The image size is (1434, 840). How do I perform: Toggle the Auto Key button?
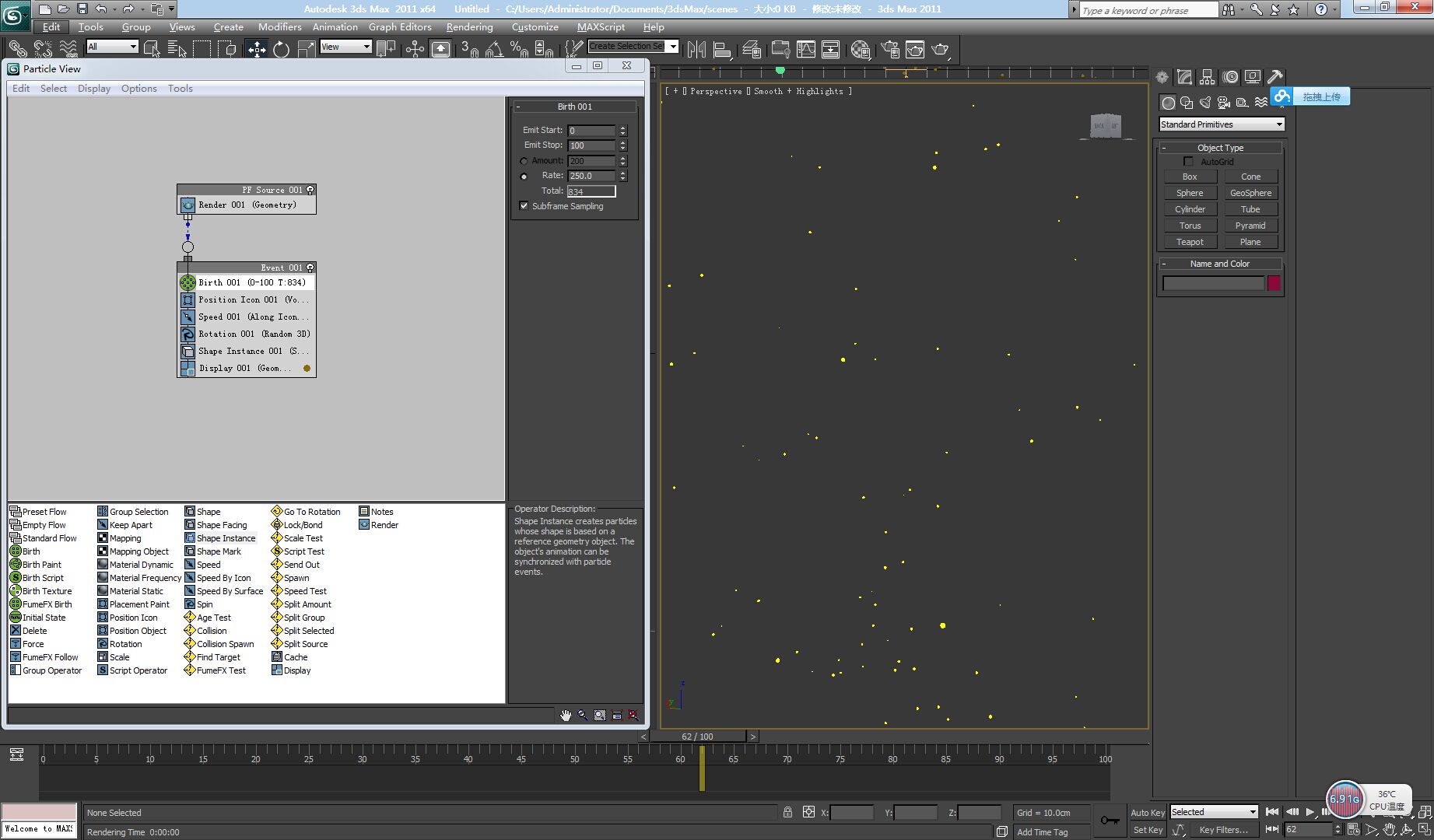[x=1147, y=813]
